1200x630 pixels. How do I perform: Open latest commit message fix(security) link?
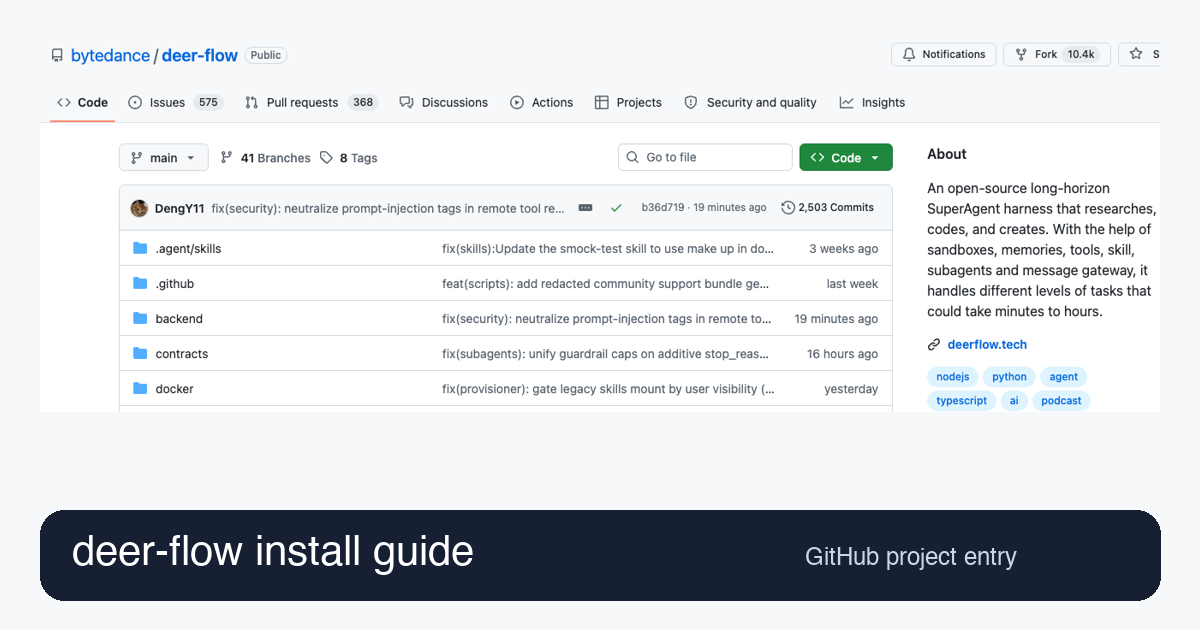tap(388, 208)
